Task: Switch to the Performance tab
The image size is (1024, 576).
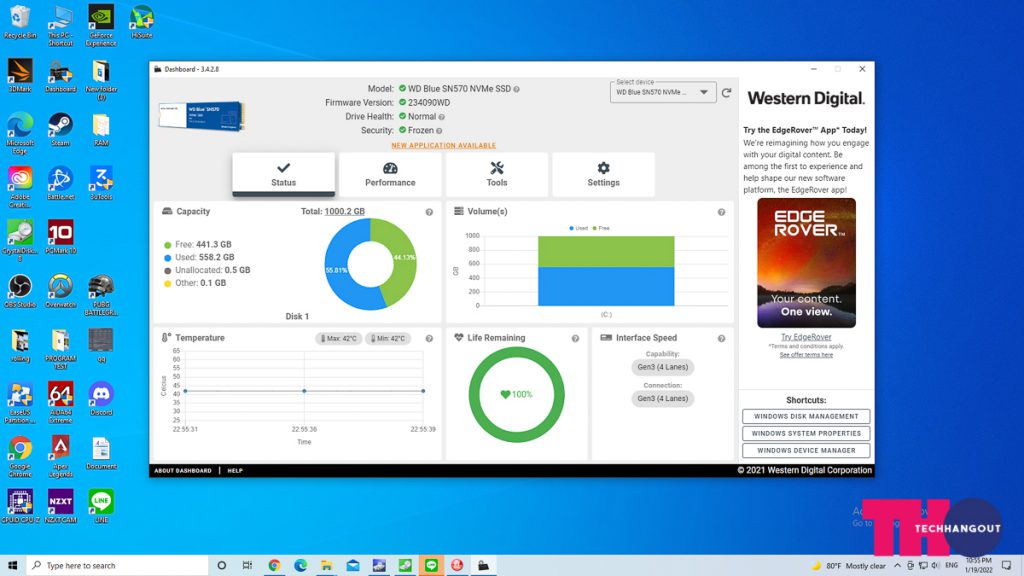Action: tap(390, 174)
